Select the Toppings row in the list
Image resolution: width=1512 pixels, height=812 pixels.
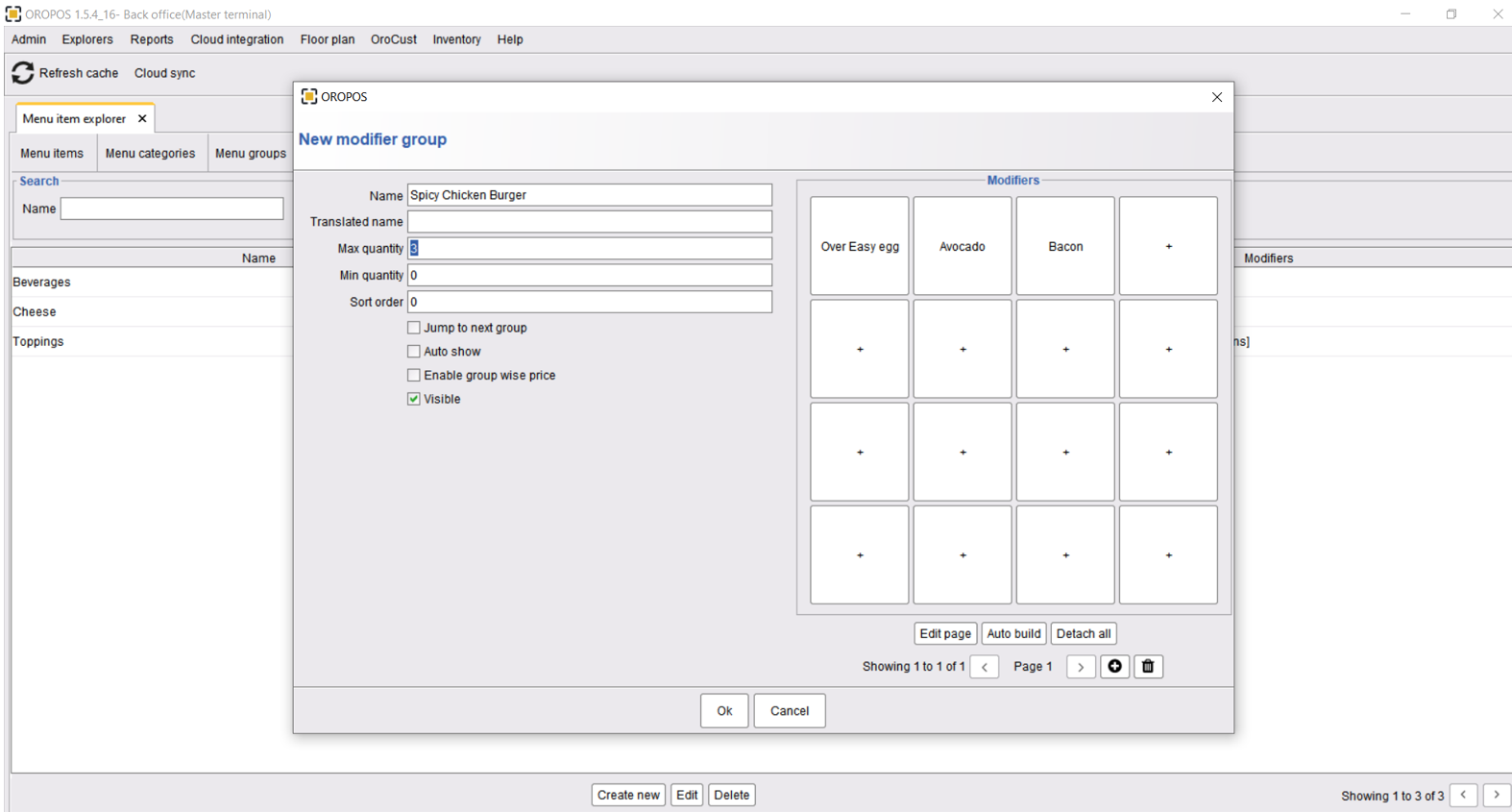pyautogui.click(x=152, y=342)
